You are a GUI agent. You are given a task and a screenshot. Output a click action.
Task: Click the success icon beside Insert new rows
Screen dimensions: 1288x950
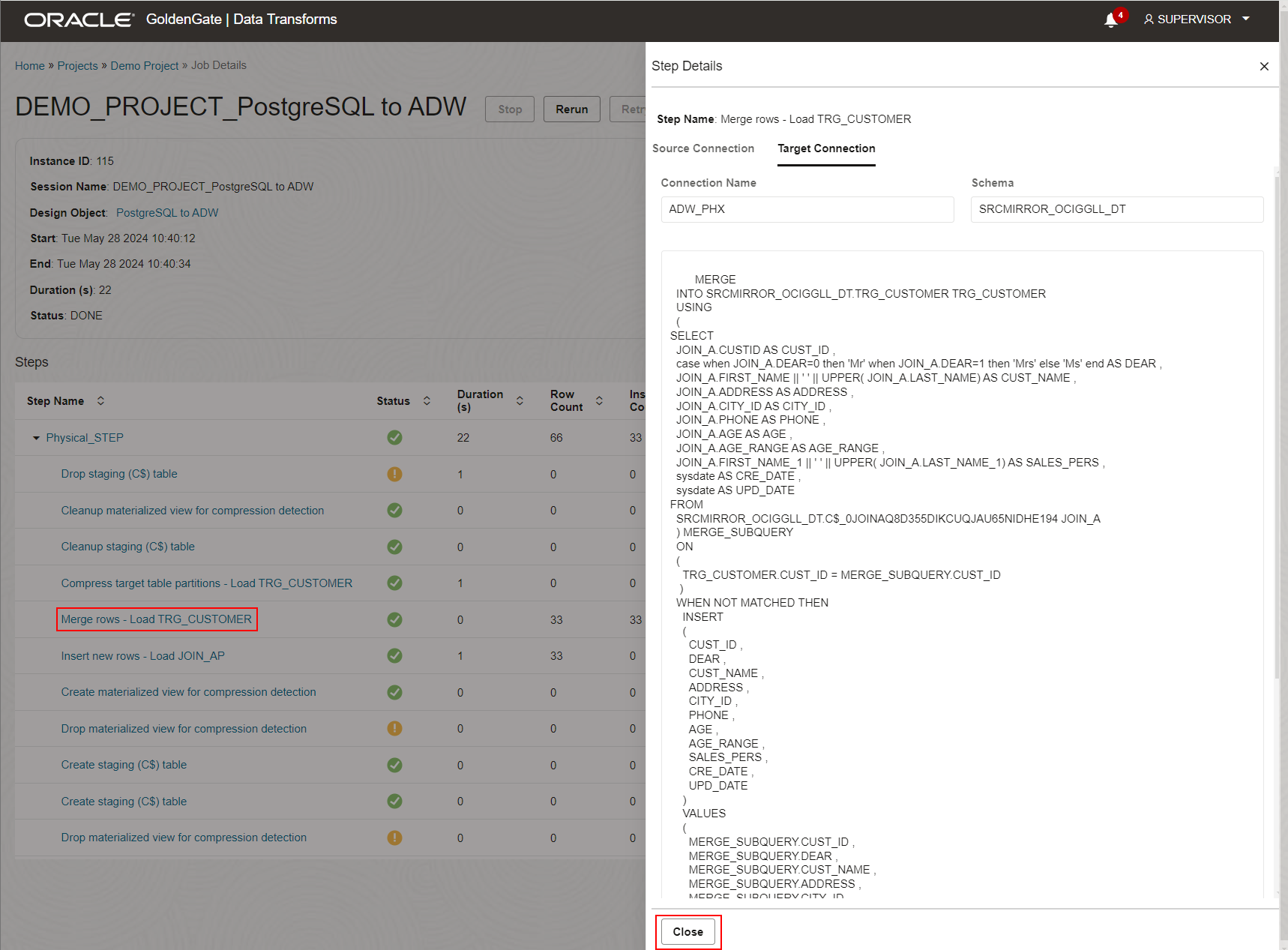394,655
